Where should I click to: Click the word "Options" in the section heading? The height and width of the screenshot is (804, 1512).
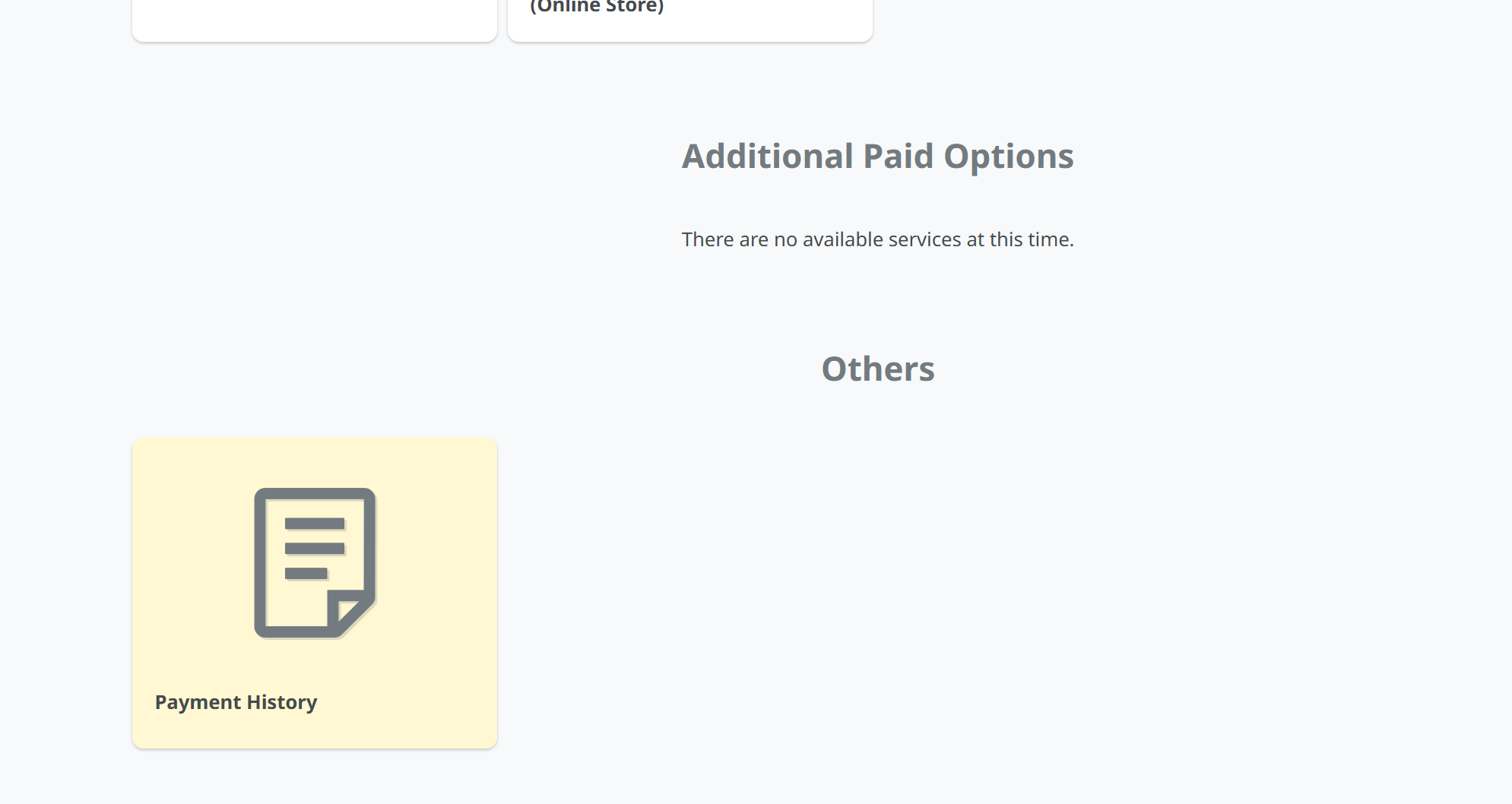click(x=1008, y=157)
